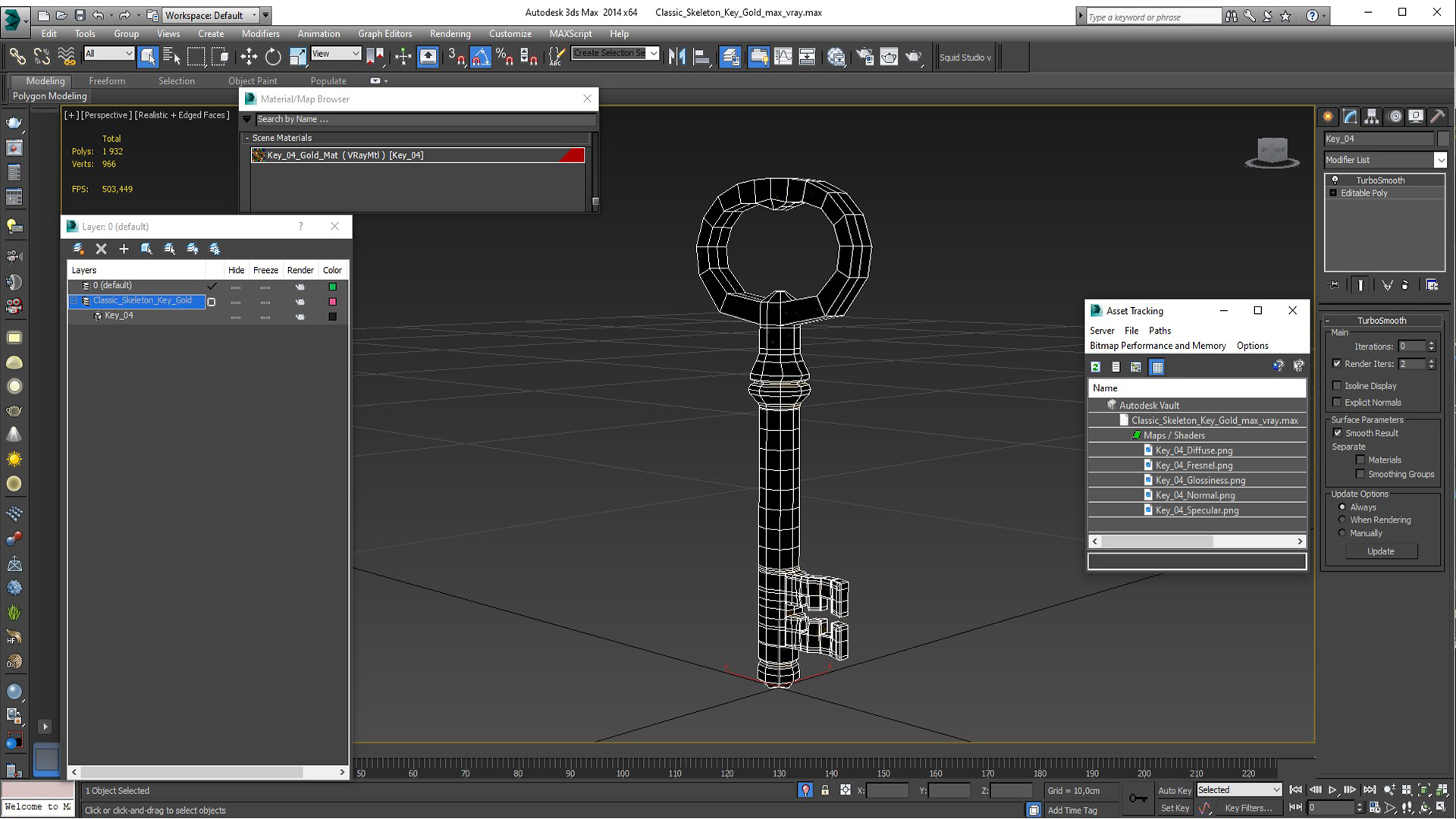Collapse the Scene Materials group

(x=247, y=138)
